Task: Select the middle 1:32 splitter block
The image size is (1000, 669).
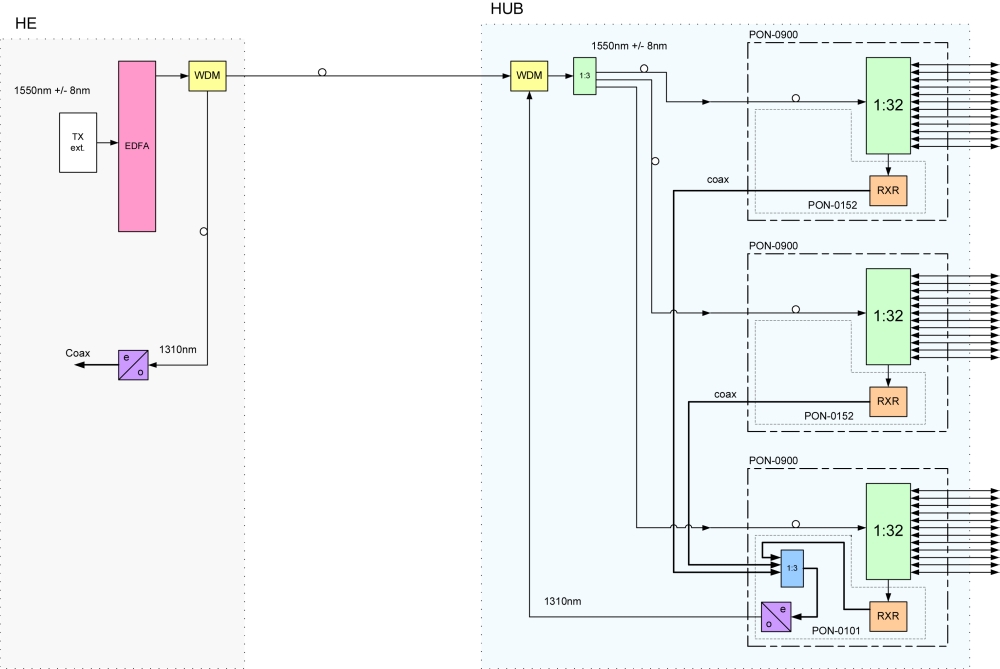Action: (x=888, y=316)
